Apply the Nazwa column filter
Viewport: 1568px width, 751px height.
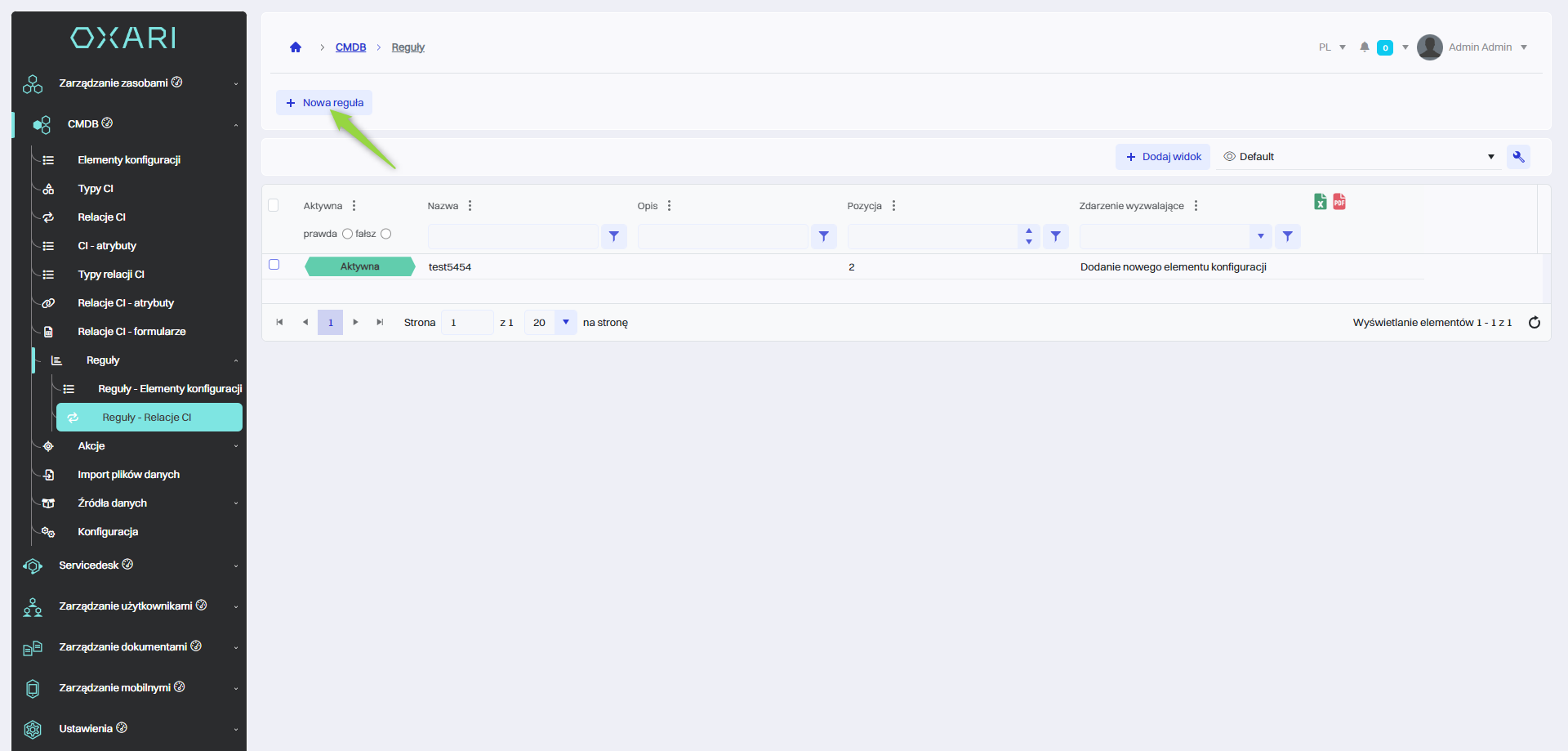click(x=614, y=236)
